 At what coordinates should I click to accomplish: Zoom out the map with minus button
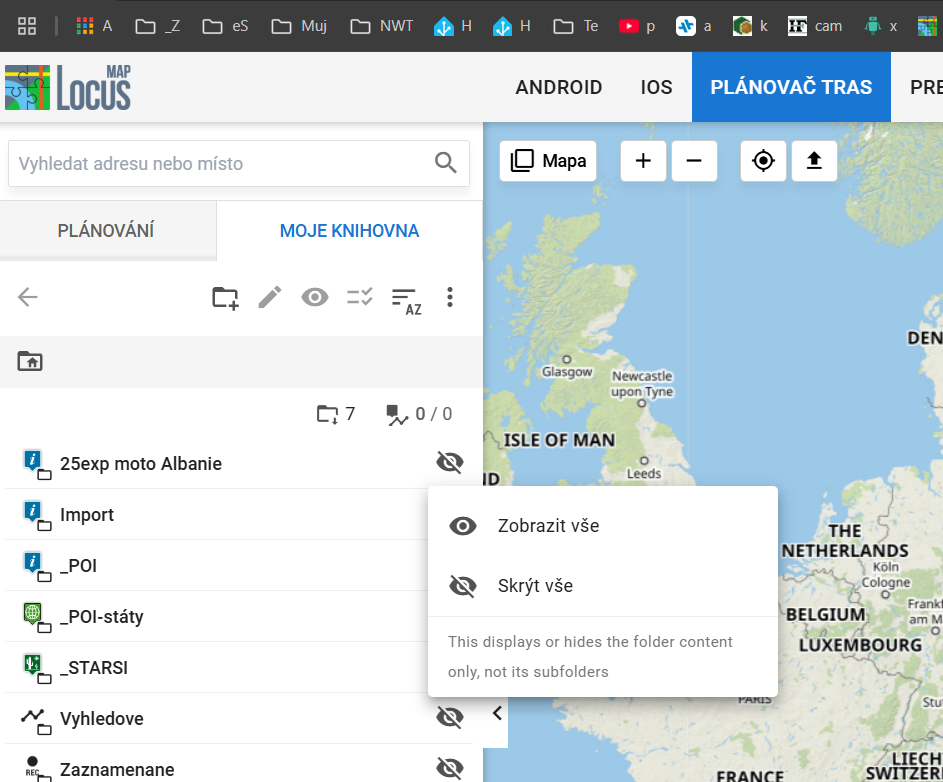[694, 161]
